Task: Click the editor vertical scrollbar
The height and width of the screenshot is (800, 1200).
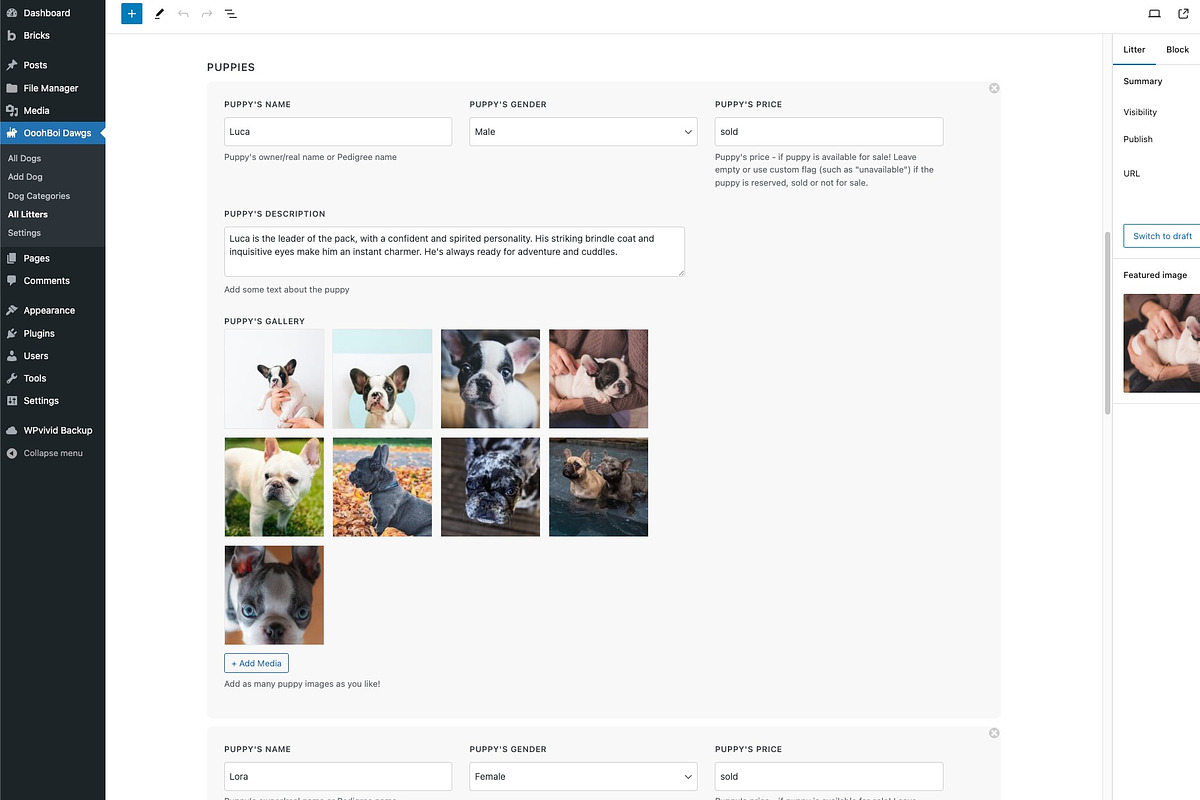Action: [x=1107, y=323]
